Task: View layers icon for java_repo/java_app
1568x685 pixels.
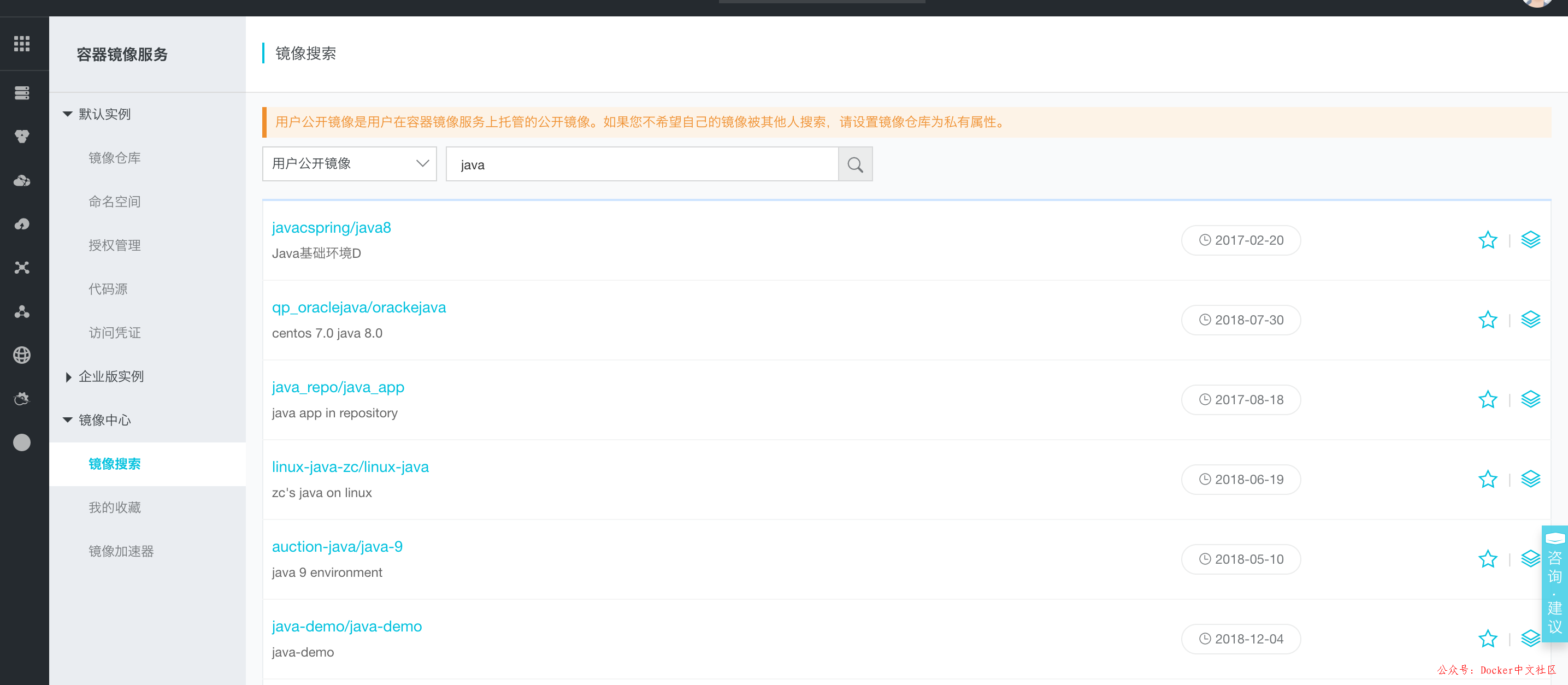Action: [1530, 399]
